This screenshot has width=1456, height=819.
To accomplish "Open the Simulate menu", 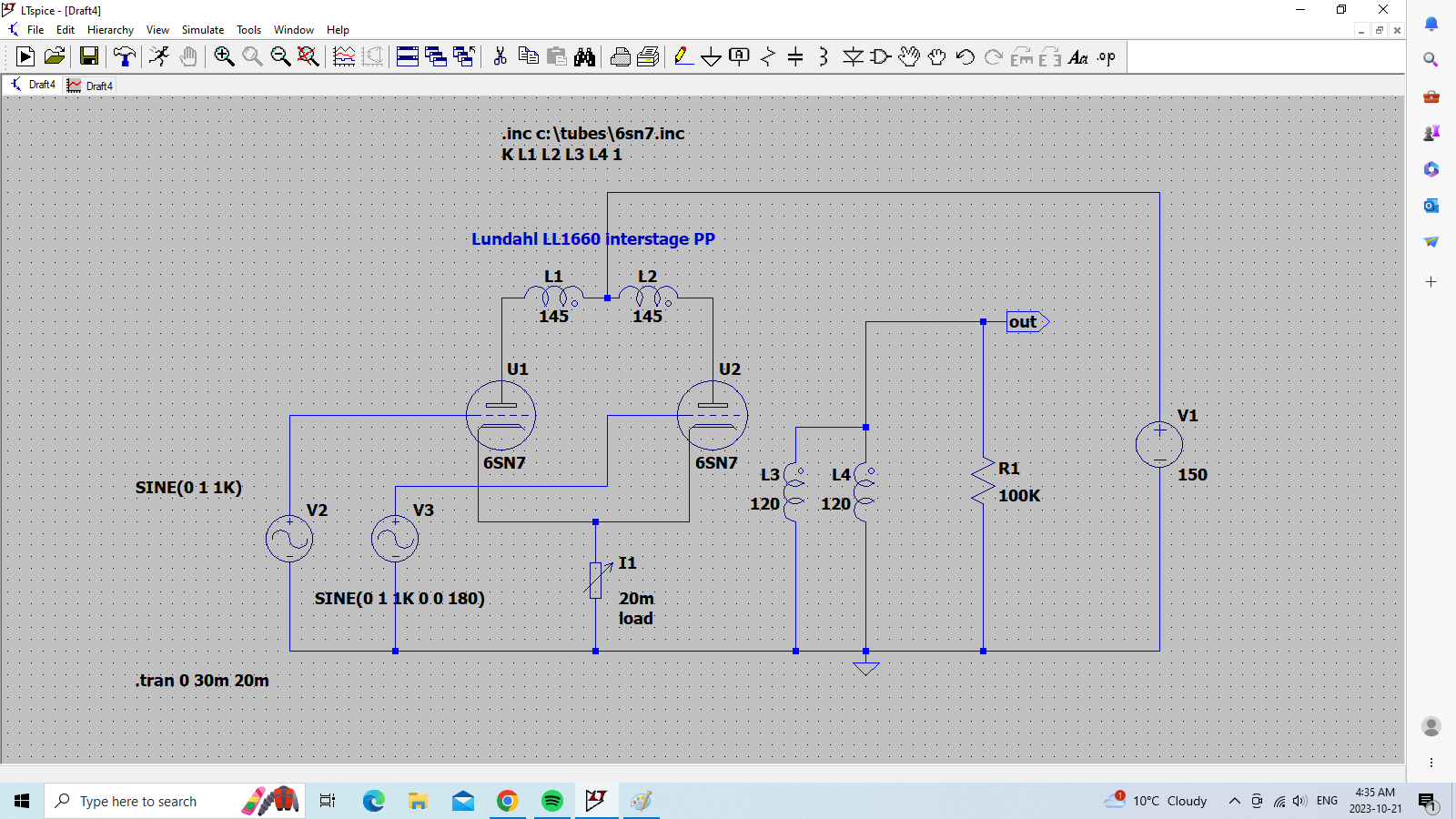I will (203, 30).
